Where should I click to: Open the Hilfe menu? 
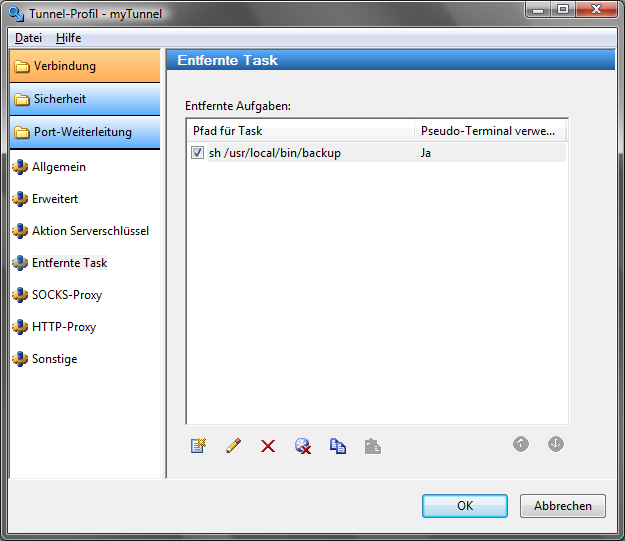point(68,37)
